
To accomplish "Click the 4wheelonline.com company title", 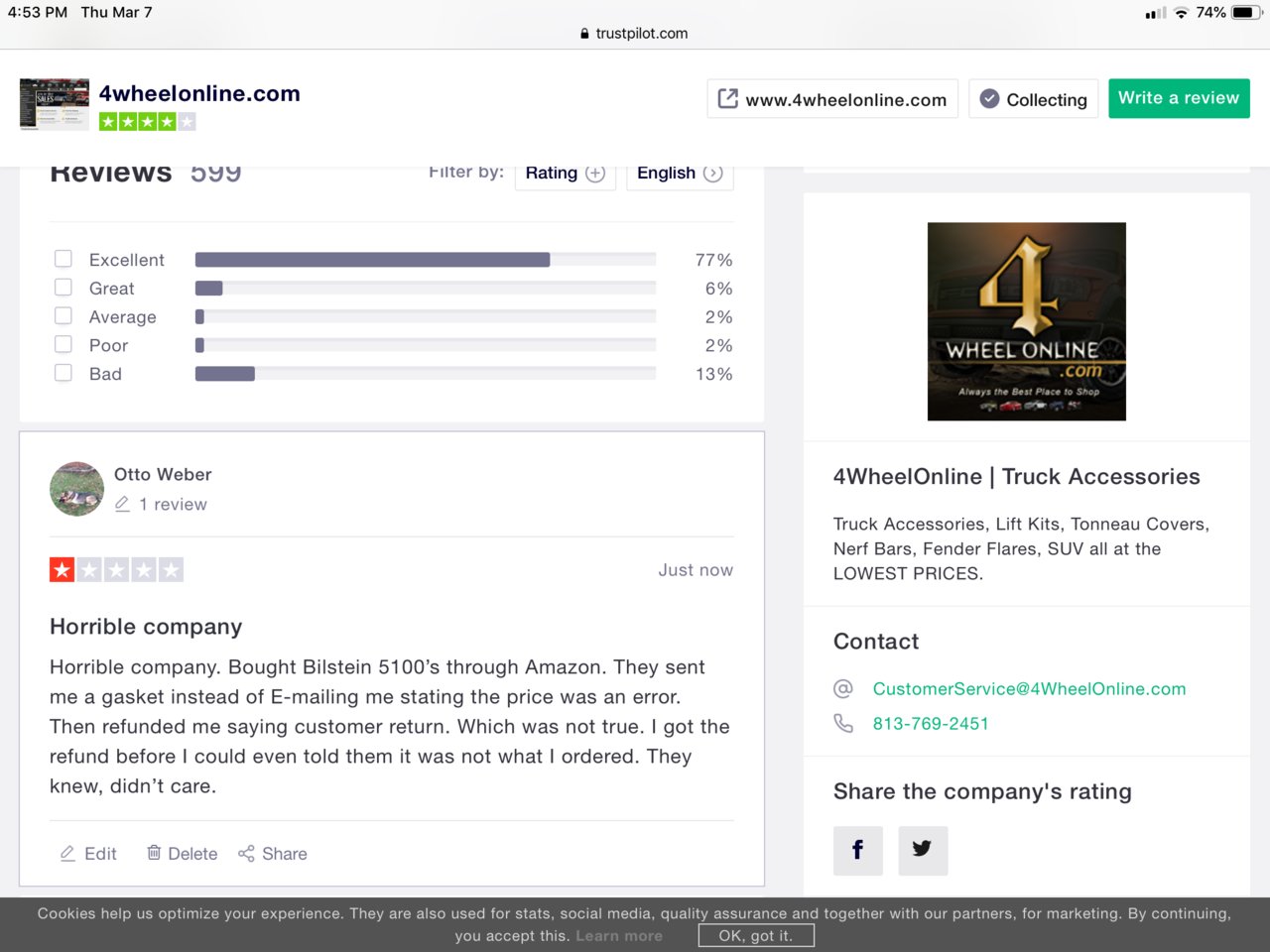I will pos(199,93).
